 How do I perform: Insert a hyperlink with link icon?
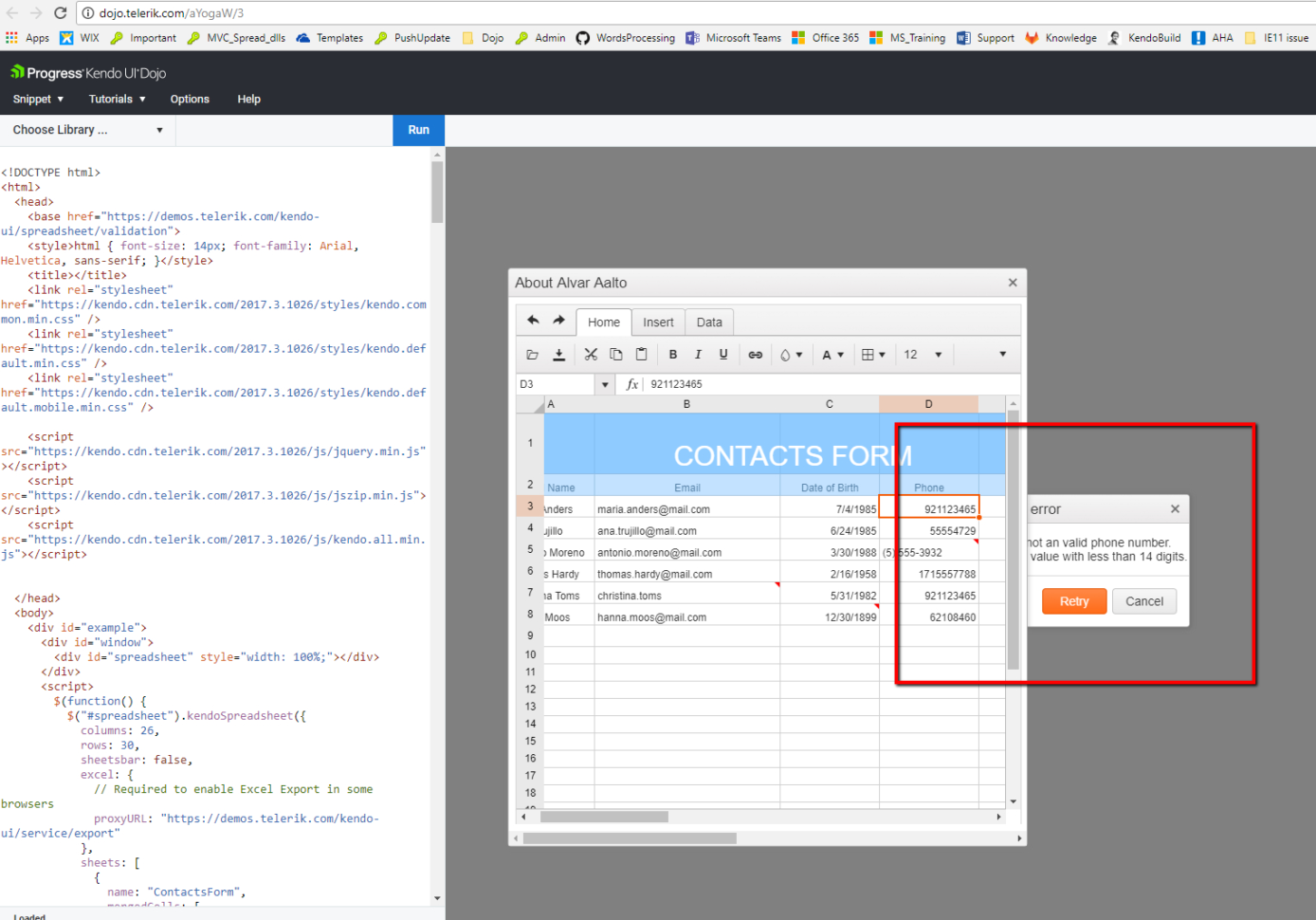[756, 355]
